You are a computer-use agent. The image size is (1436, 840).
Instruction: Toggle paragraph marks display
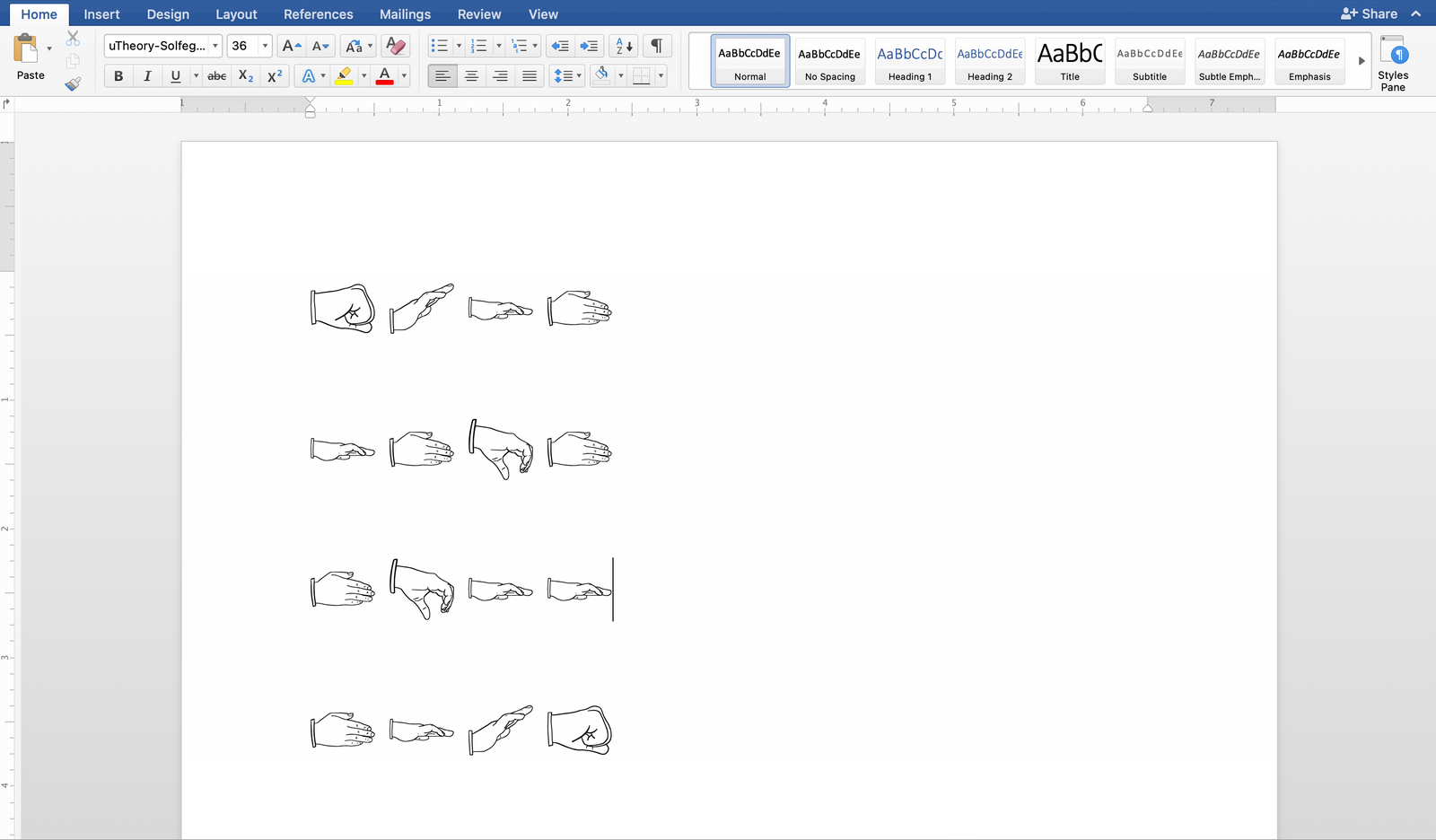coord(657,46)
